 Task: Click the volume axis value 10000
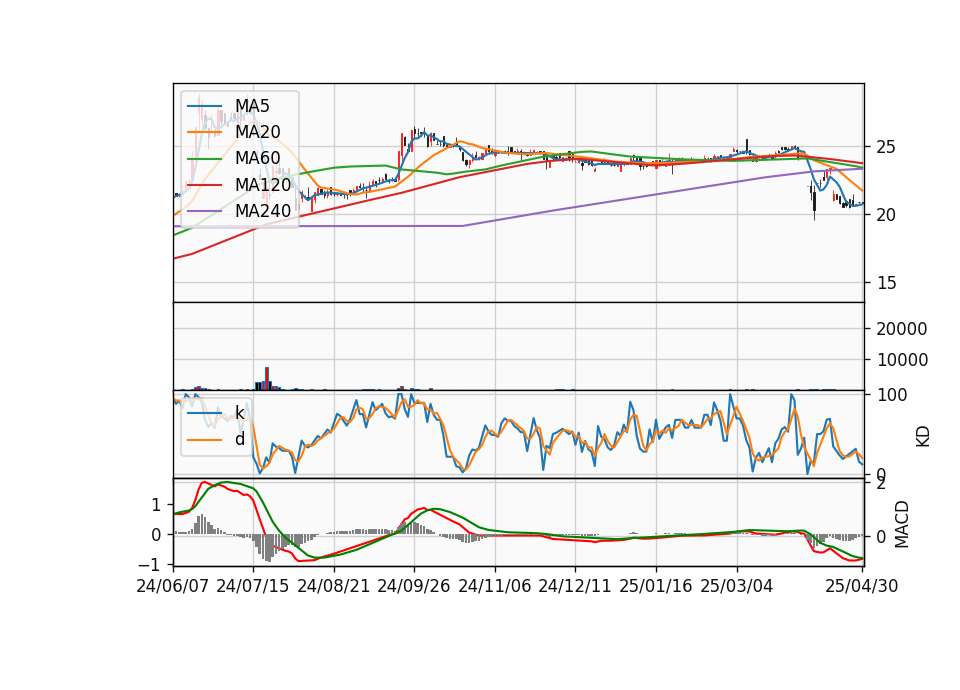click(902, 360)
